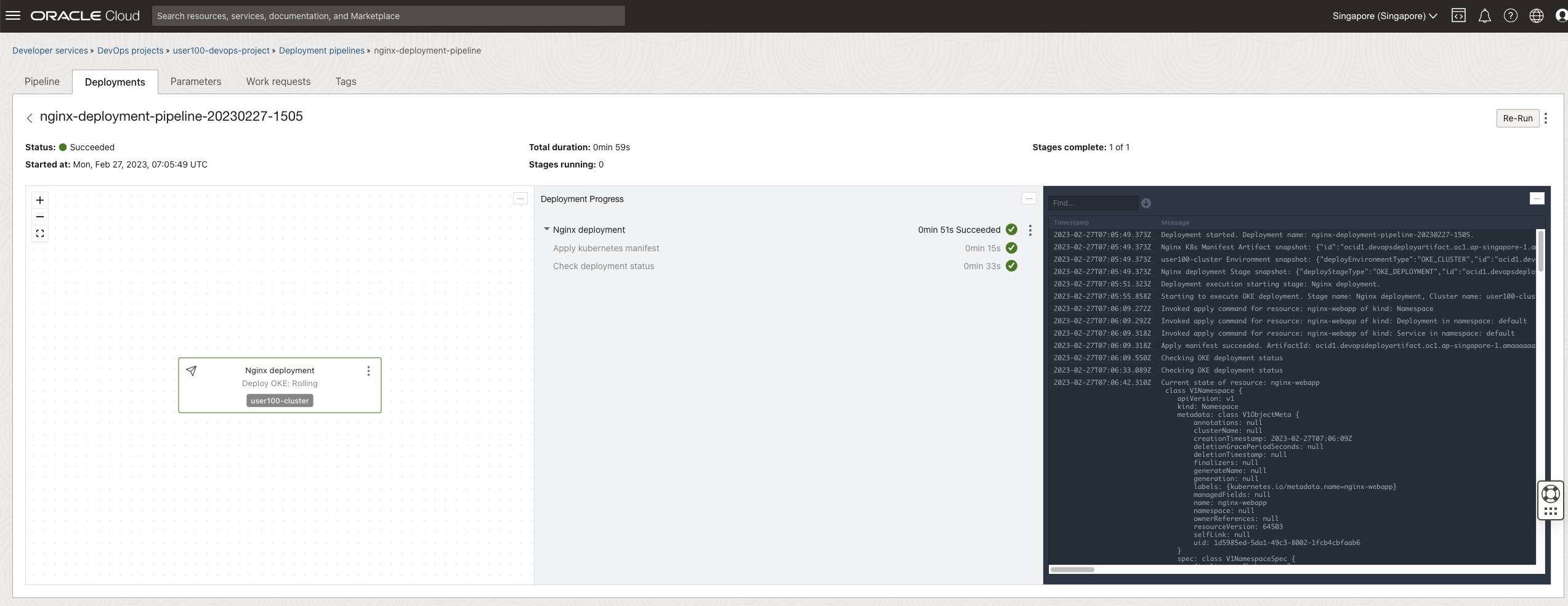Go to DevOps projects breadcrumb
The width and height of the screenshot is (1568, 606).
pos(131,50)
